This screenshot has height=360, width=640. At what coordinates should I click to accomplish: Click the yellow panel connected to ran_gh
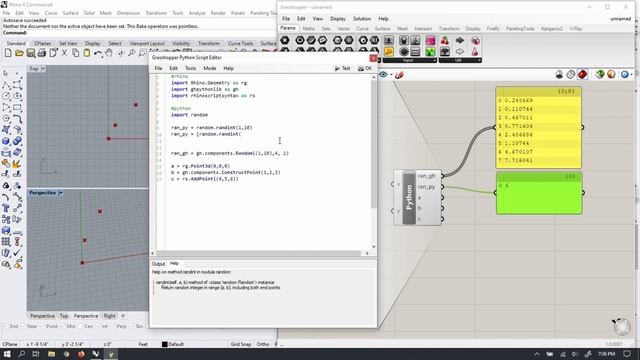(539, 127)
